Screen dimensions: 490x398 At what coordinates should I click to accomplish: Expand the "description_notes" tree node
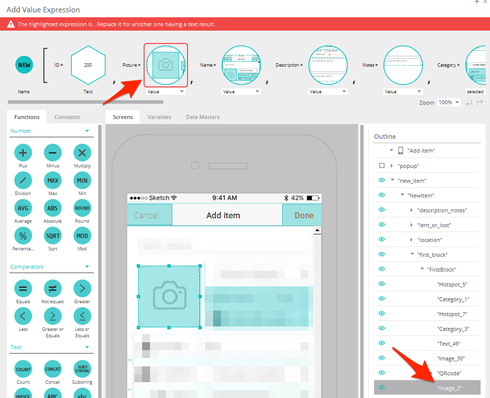(411, 210)
